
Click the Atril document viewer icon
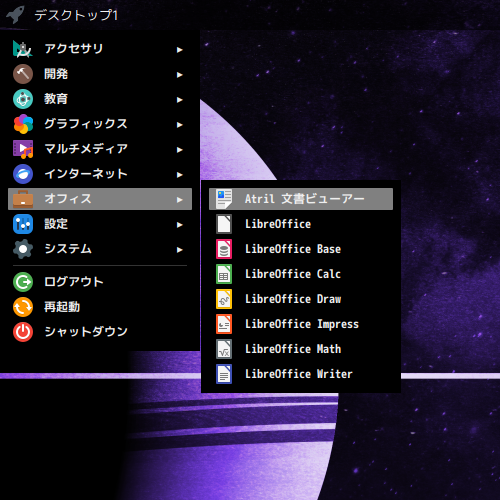click(224, 199)
